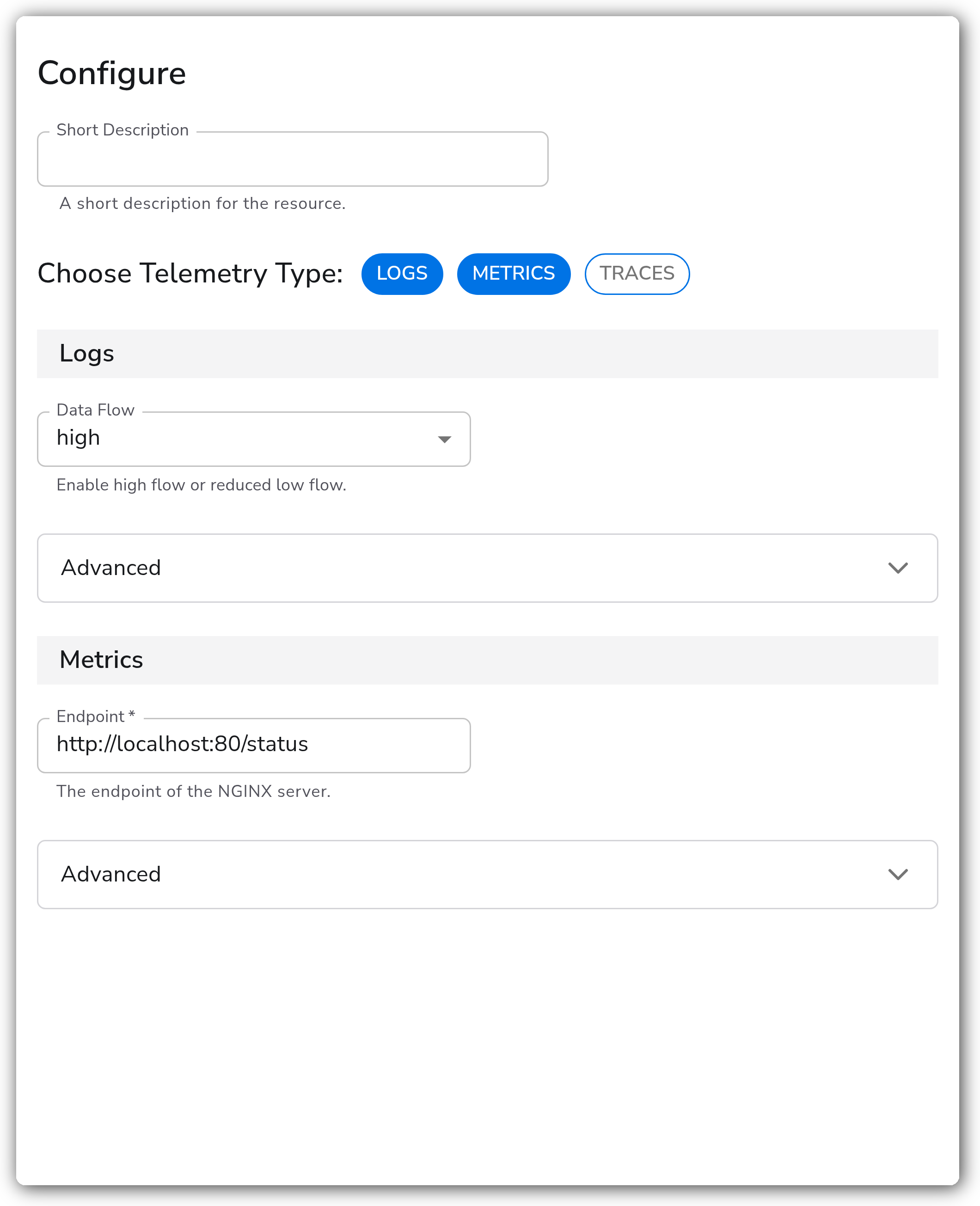Enable the TRACES telemetry chip
Viewport: 980px width, 1206px height.
(x=637, y=274)
